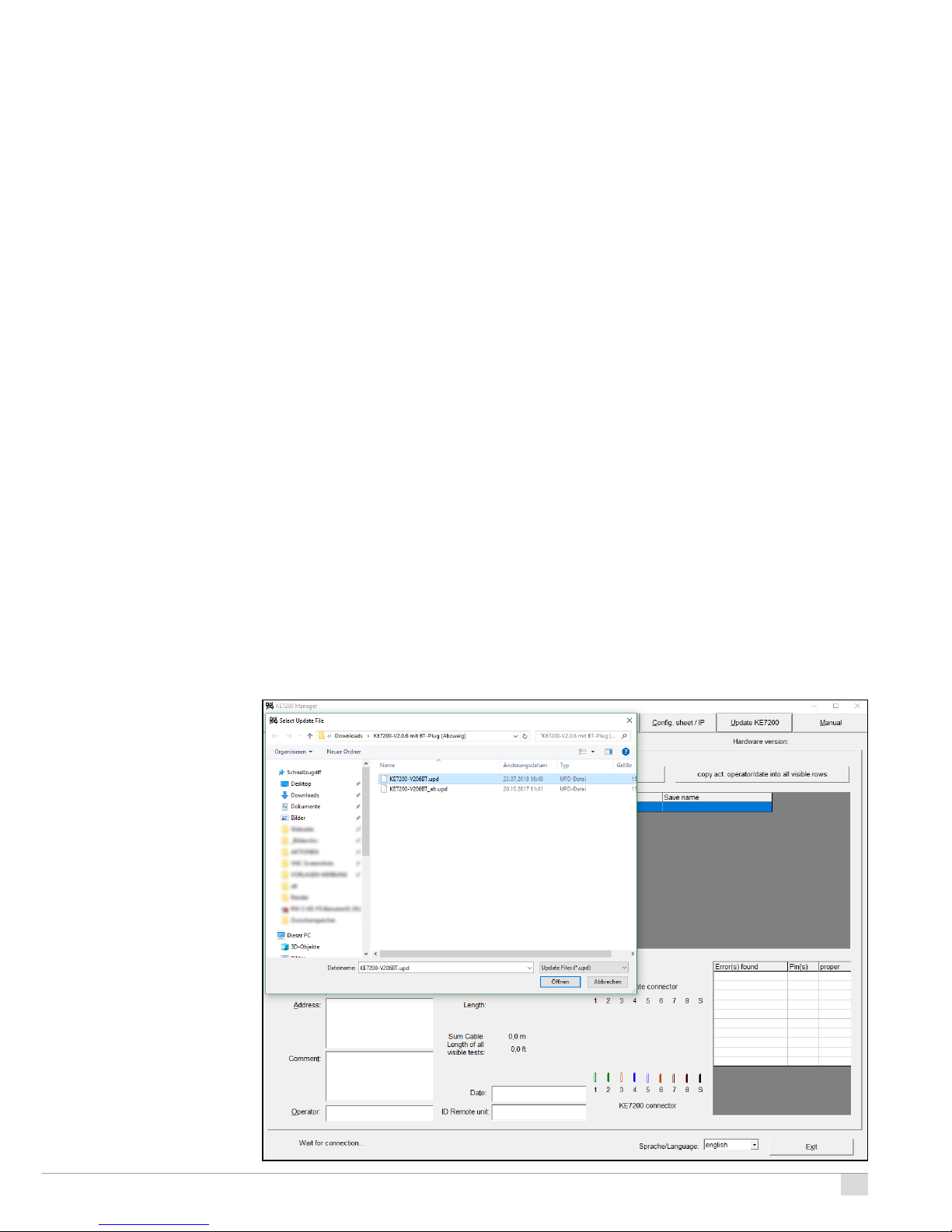Open the Manual tab
This screenshot has height=1232, width=952.
tap(831, 723)
